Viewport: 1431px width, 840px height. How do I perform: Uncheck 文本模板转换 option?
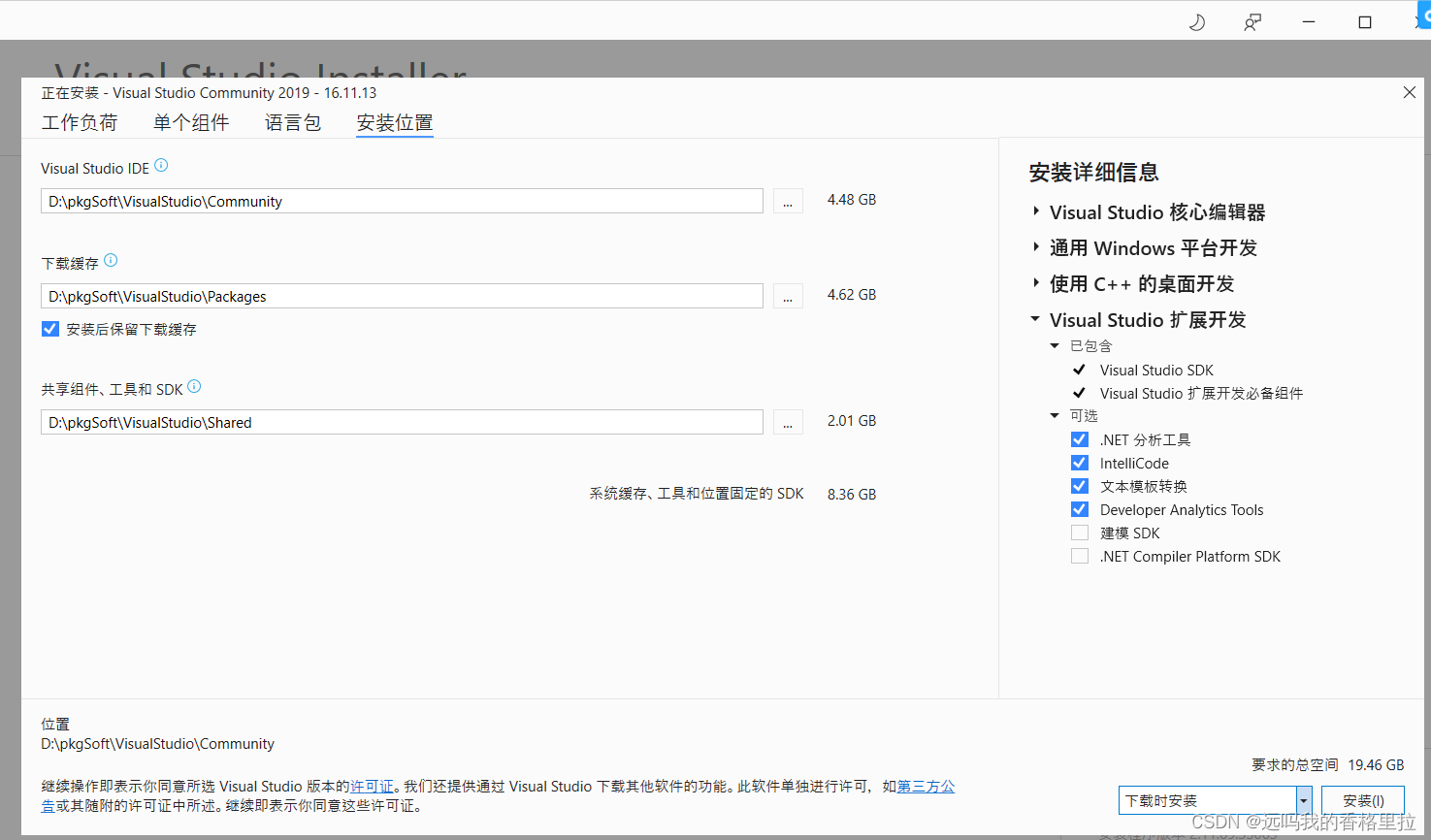(x=1080, y=486)
